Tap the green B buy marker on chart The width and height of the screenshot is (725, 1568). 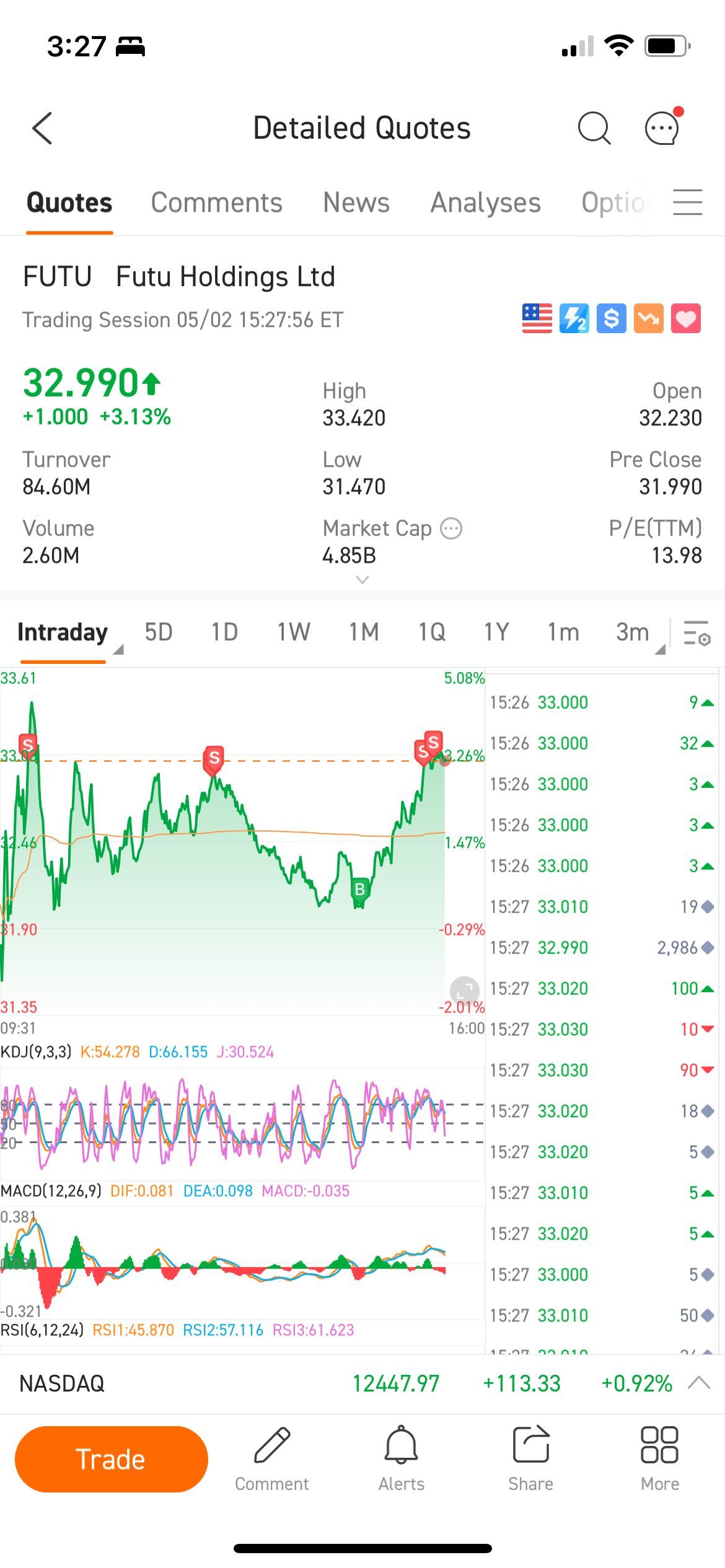tap(359, 890)
